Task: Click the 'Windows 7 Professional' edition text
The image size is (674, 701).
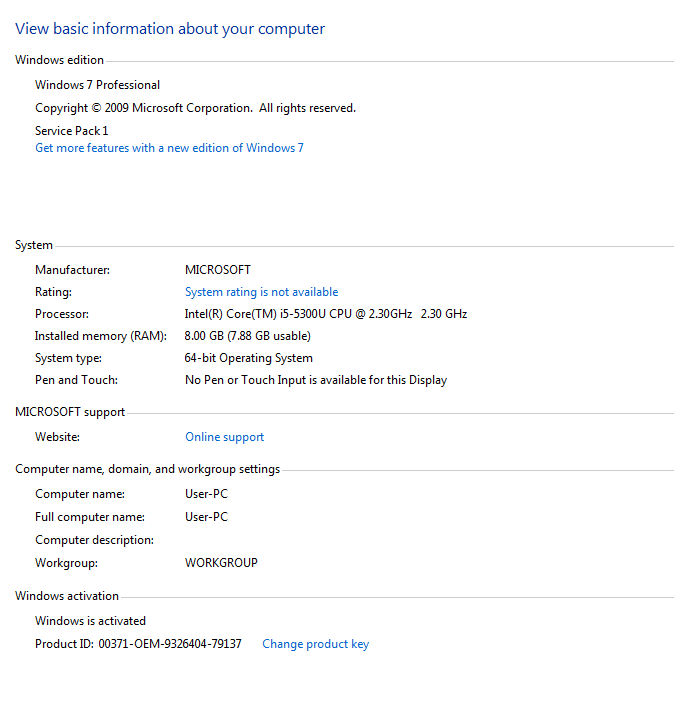Action: (97, 85)
